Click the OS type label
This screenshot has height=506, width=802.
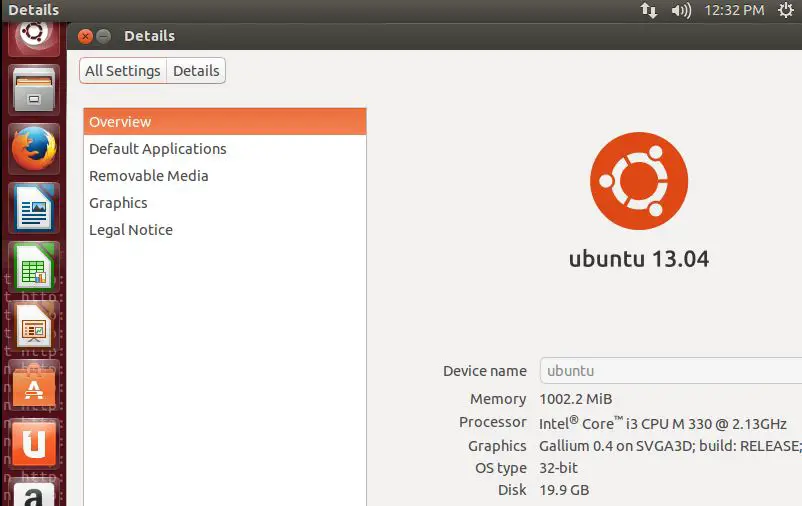click(x=500, y=468)
